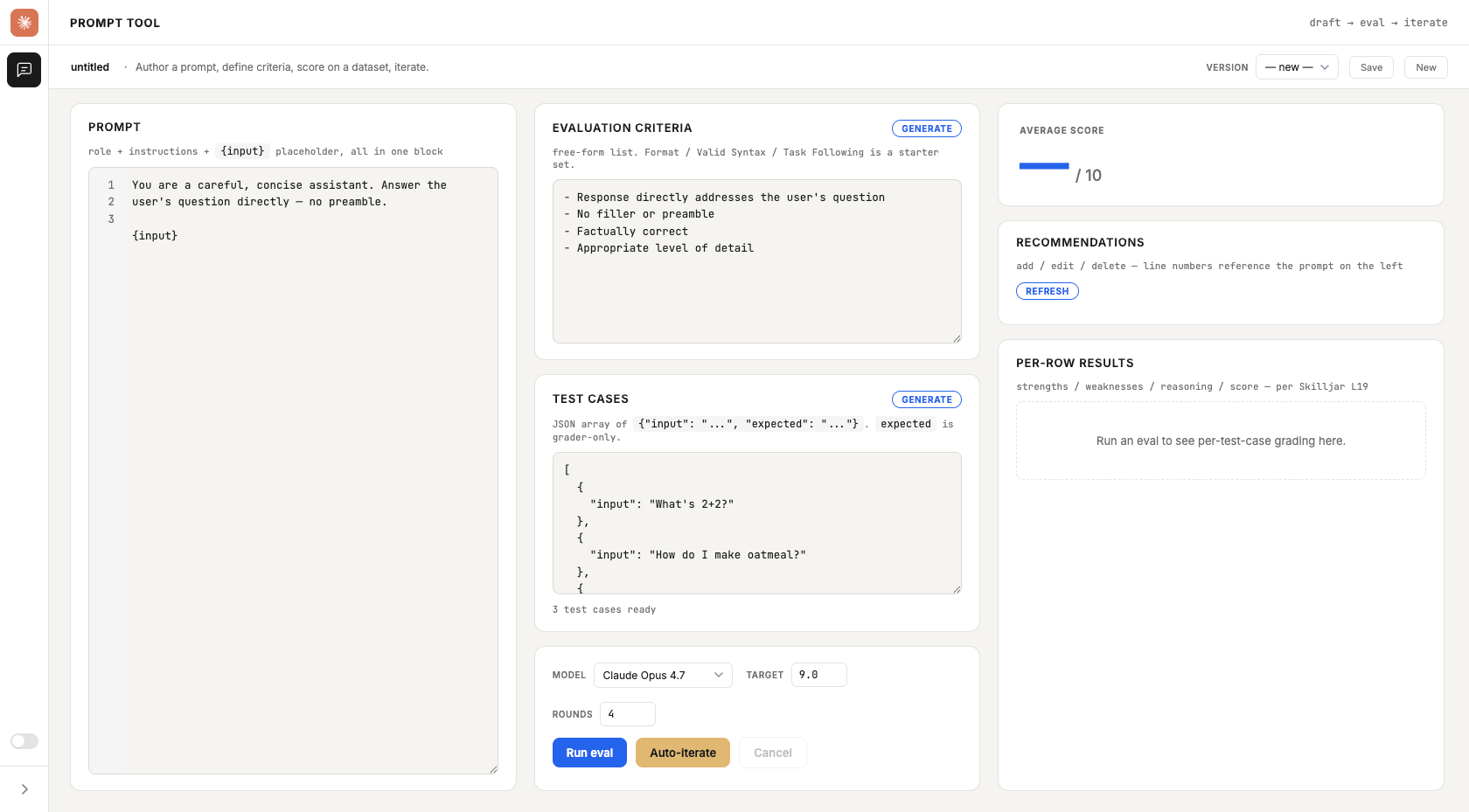
Task: Click the '3 test cases ready' status
Action: (x=604, y=609)
